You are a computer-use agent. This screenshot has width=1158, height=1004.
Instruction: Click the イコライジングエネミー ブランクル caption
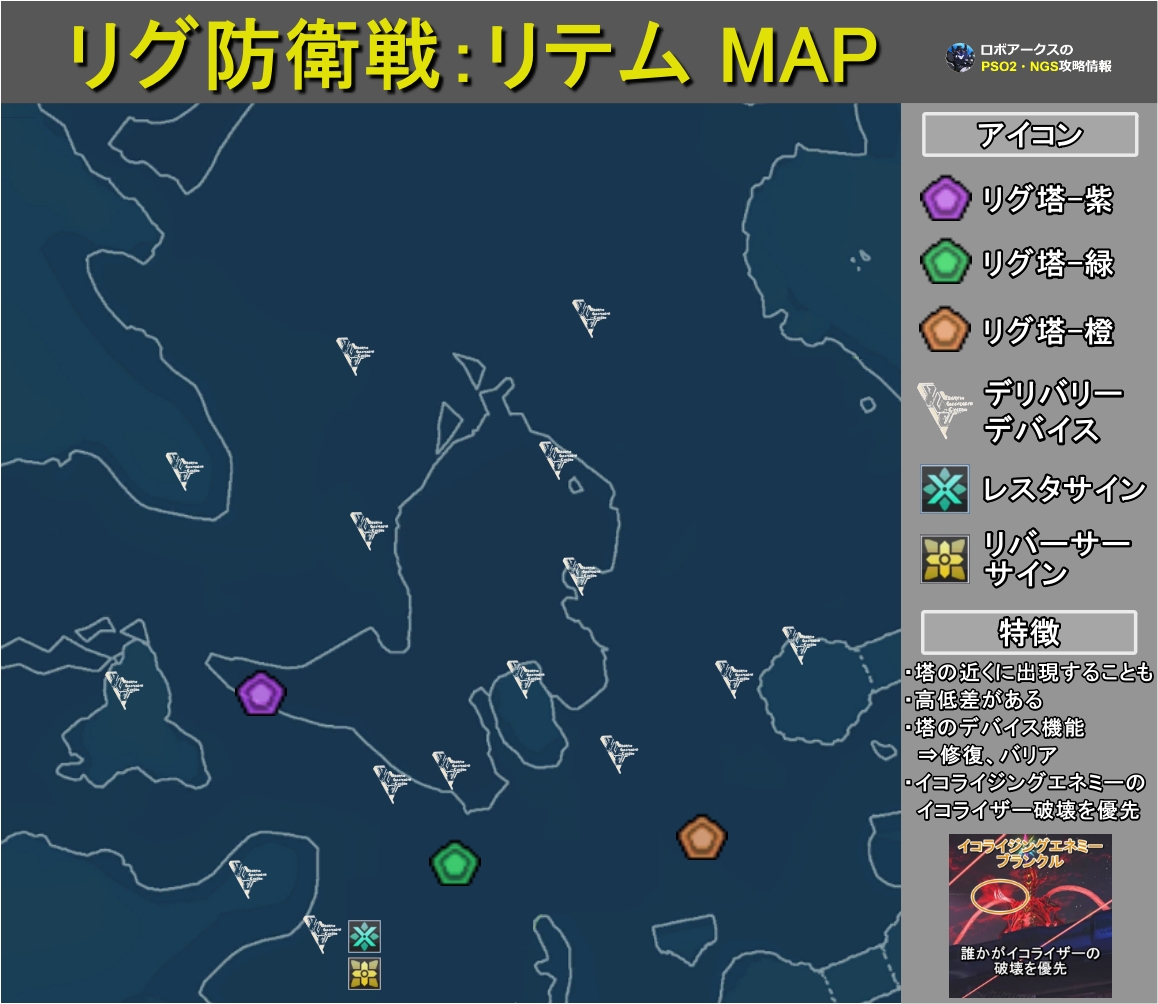tap(1030, 853)
